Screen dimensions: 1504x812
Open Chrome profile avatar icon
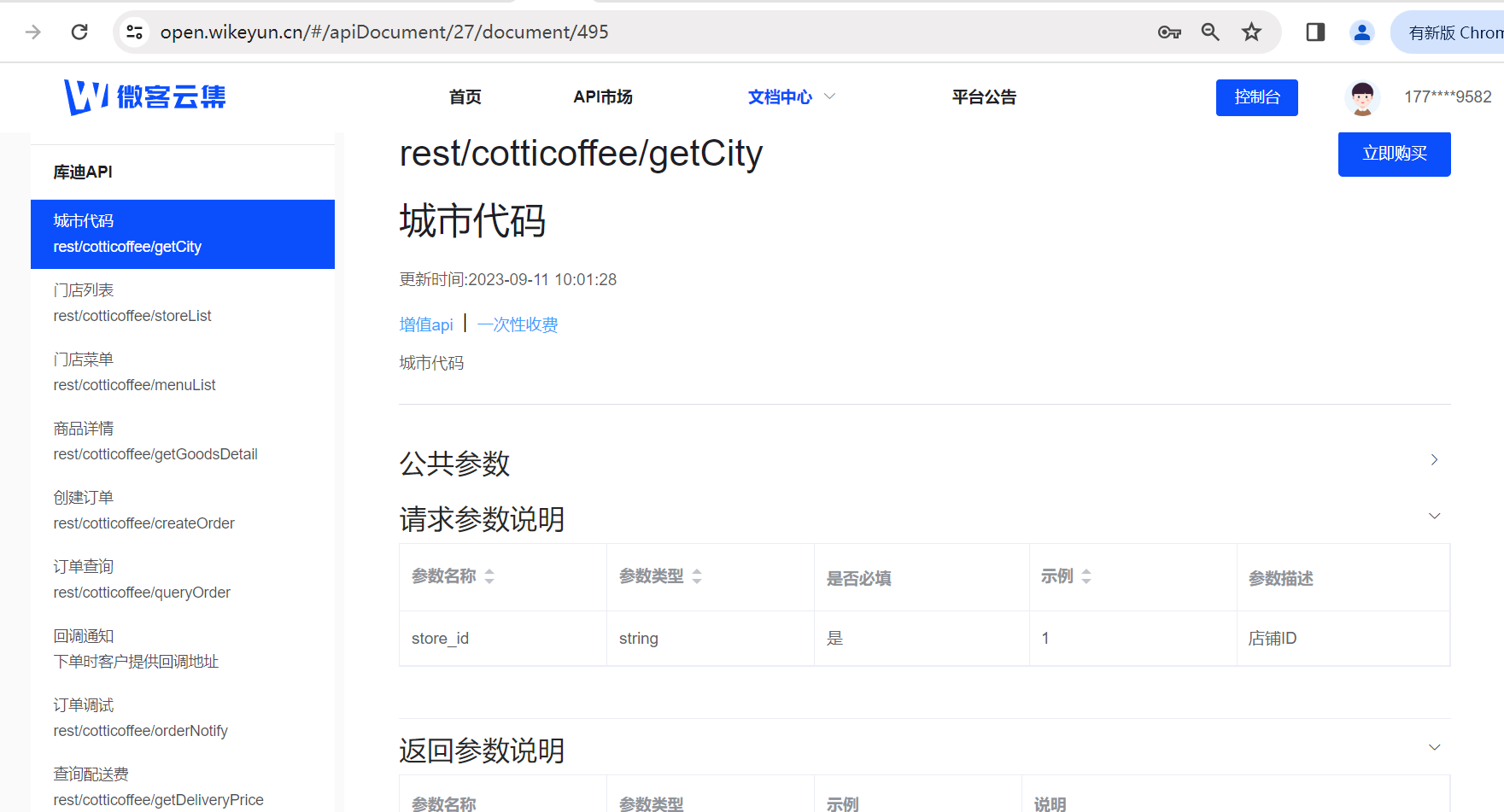(x=1362, y=32)
